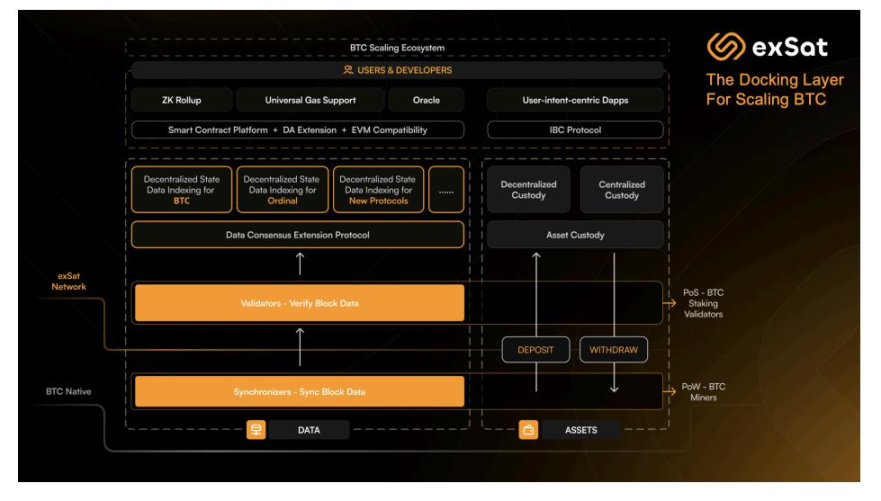The width and height of the screenshot is (881, 501).
Task: Select the Oracle block
Action: click(426, 100)
